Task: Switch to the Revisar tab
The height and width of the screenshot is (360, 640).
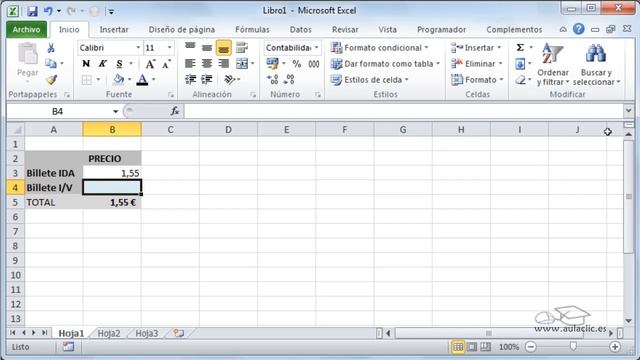Action: [345, 29]
